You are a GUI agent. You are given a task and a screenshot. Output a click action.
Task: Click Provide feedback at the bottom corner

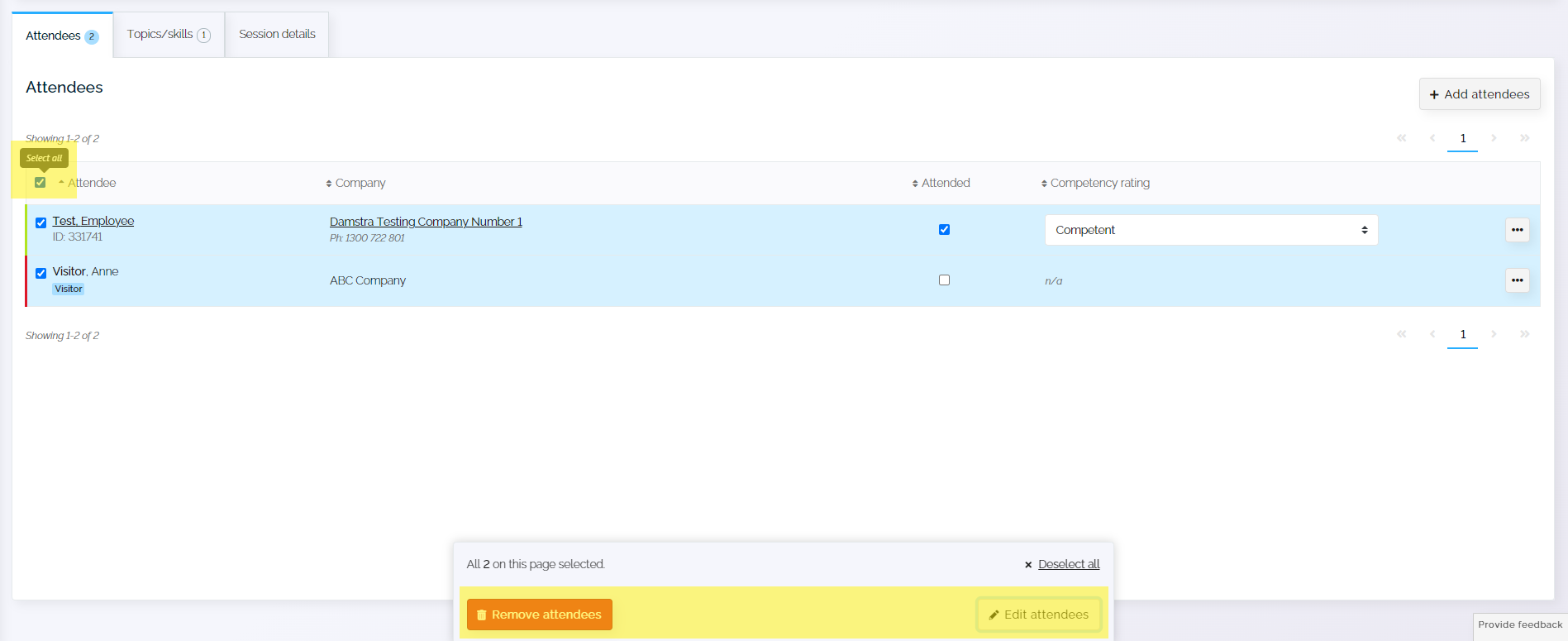[x=1520, y=625]
